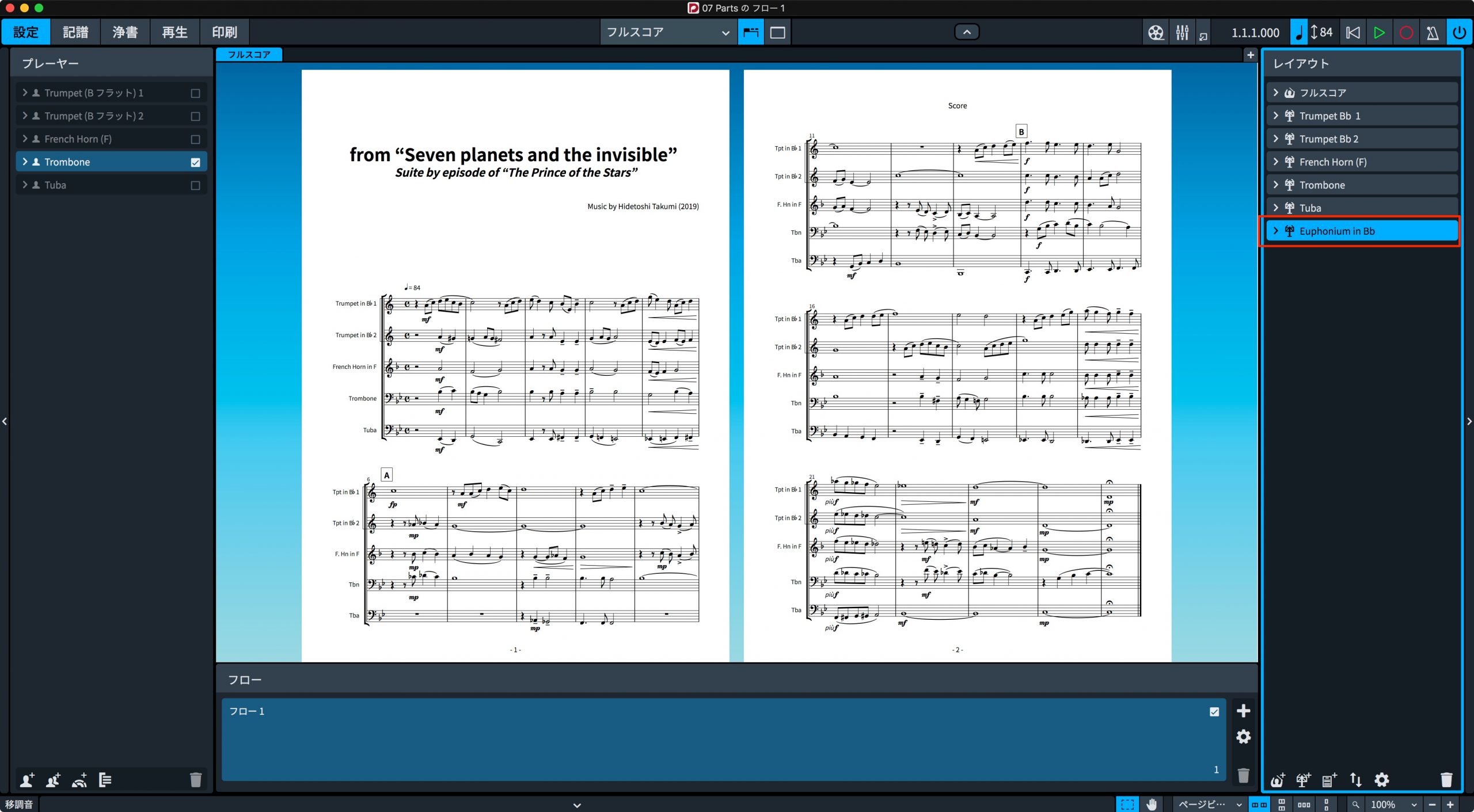Start playback with the green play button
The height and width of the screenshot is (812, 1474).
coord(1379,32)
